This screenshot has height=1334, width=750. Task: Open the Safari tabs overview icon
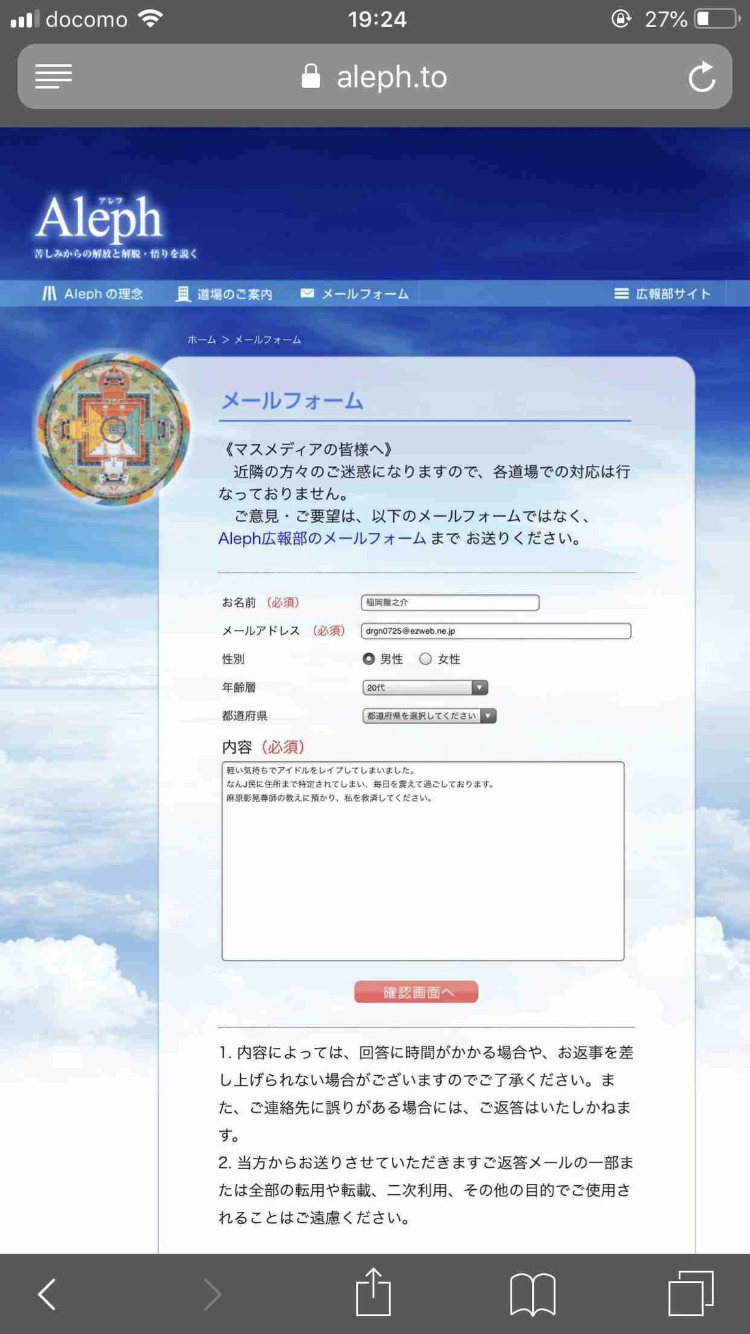pos(690,1293)
